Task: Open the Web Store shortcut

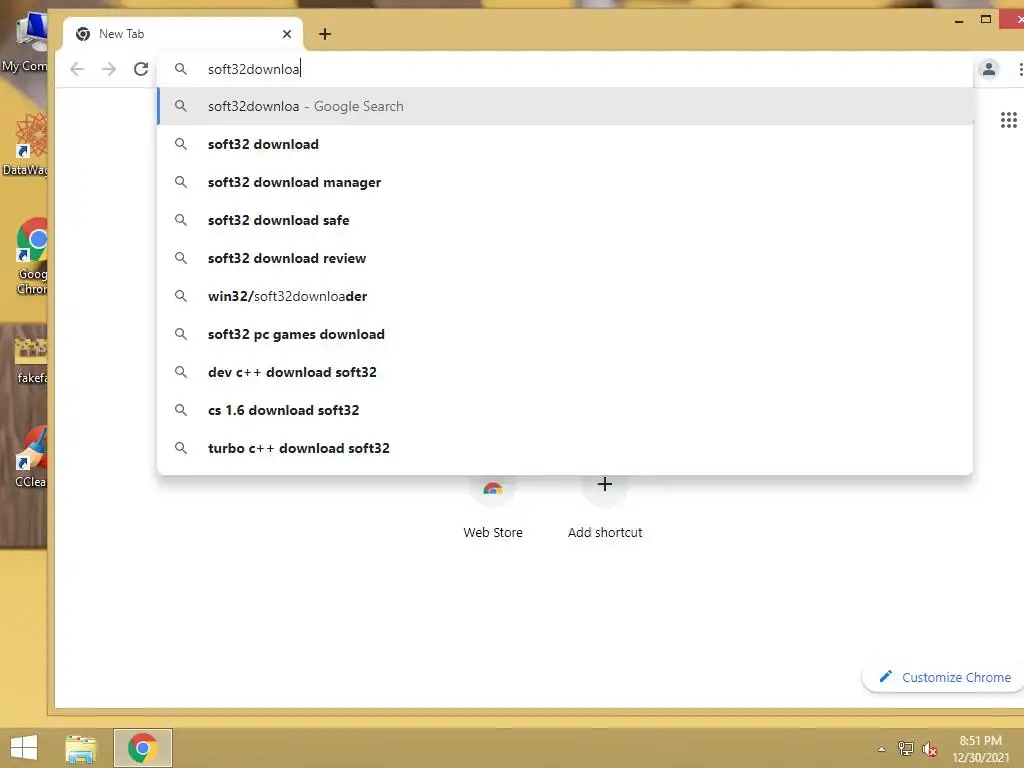Action: [x=493, y=508]
